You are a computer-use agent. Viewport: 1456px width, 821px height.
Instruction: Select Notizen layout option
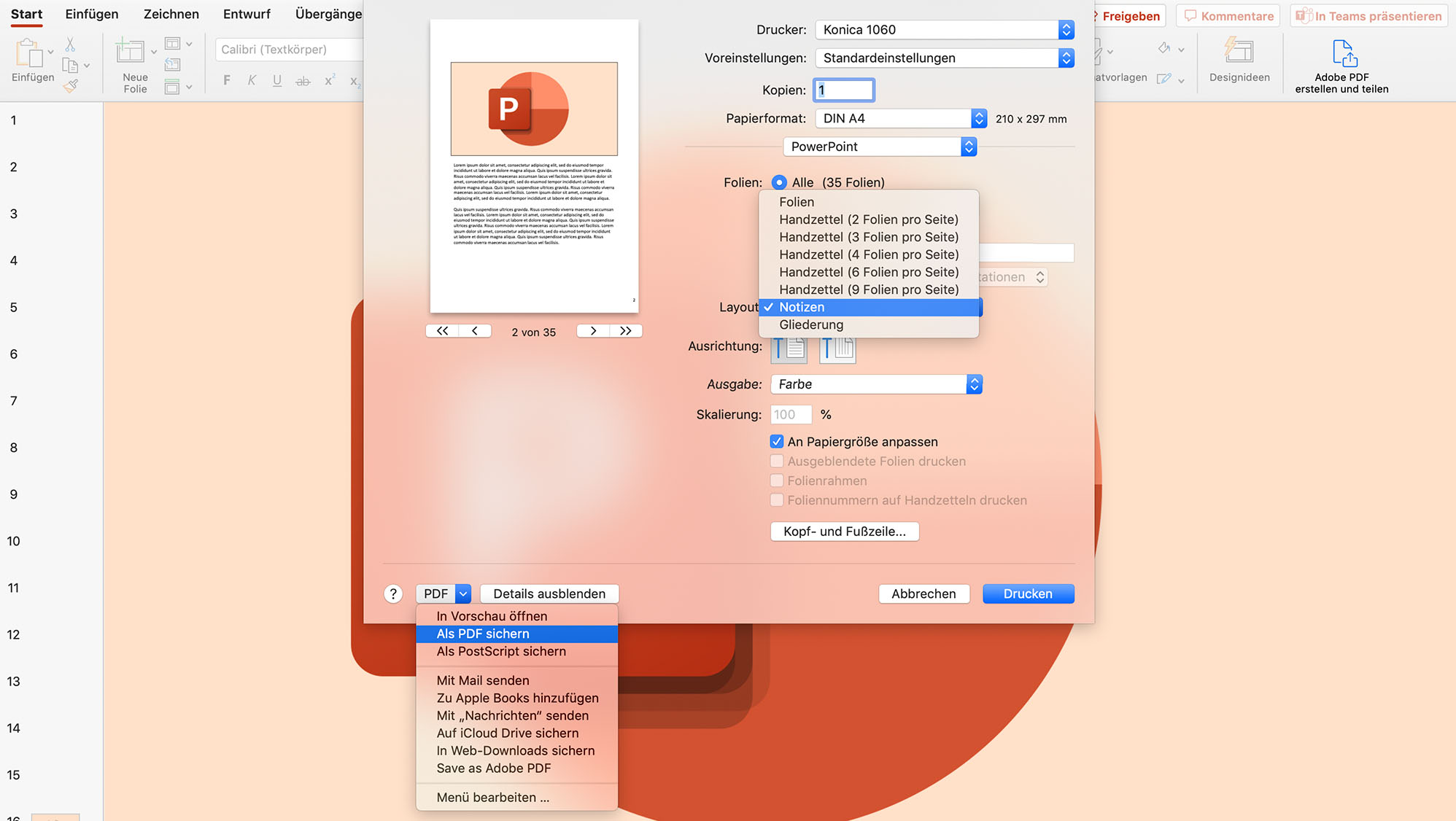(x=869, y=308)
